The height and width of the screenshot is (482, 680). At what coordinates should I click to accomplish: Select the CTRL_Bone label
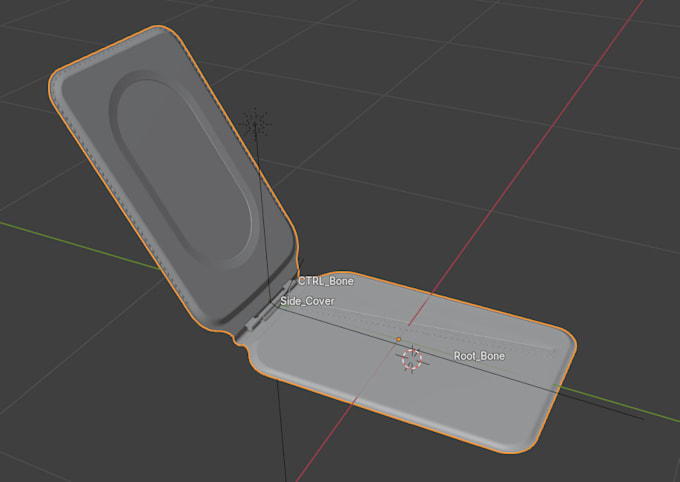pyautogui.click(x=326, y=281)
